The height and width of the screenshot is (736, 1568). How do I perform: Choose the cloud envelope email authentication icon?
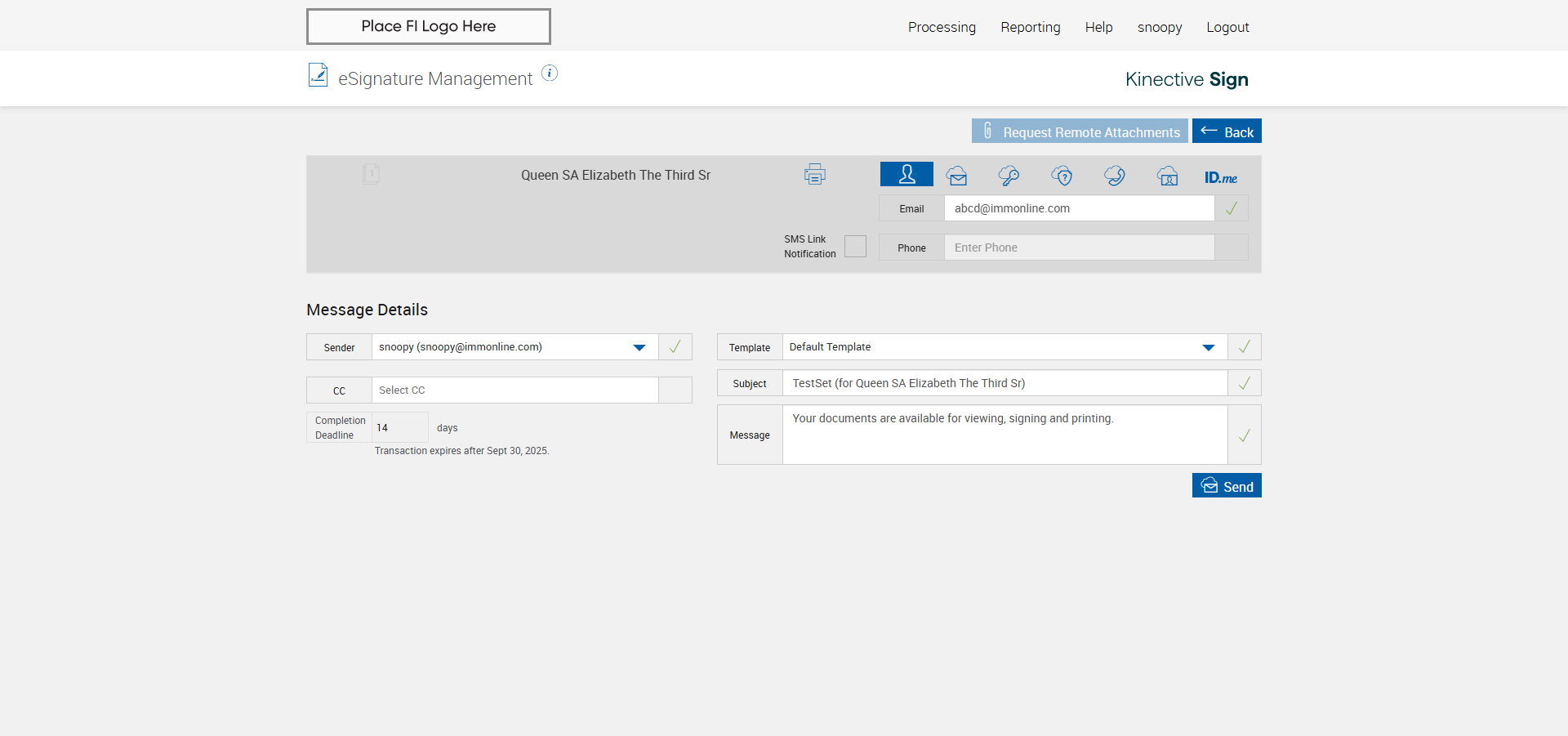pyautogui.click(x=957, y=176)
